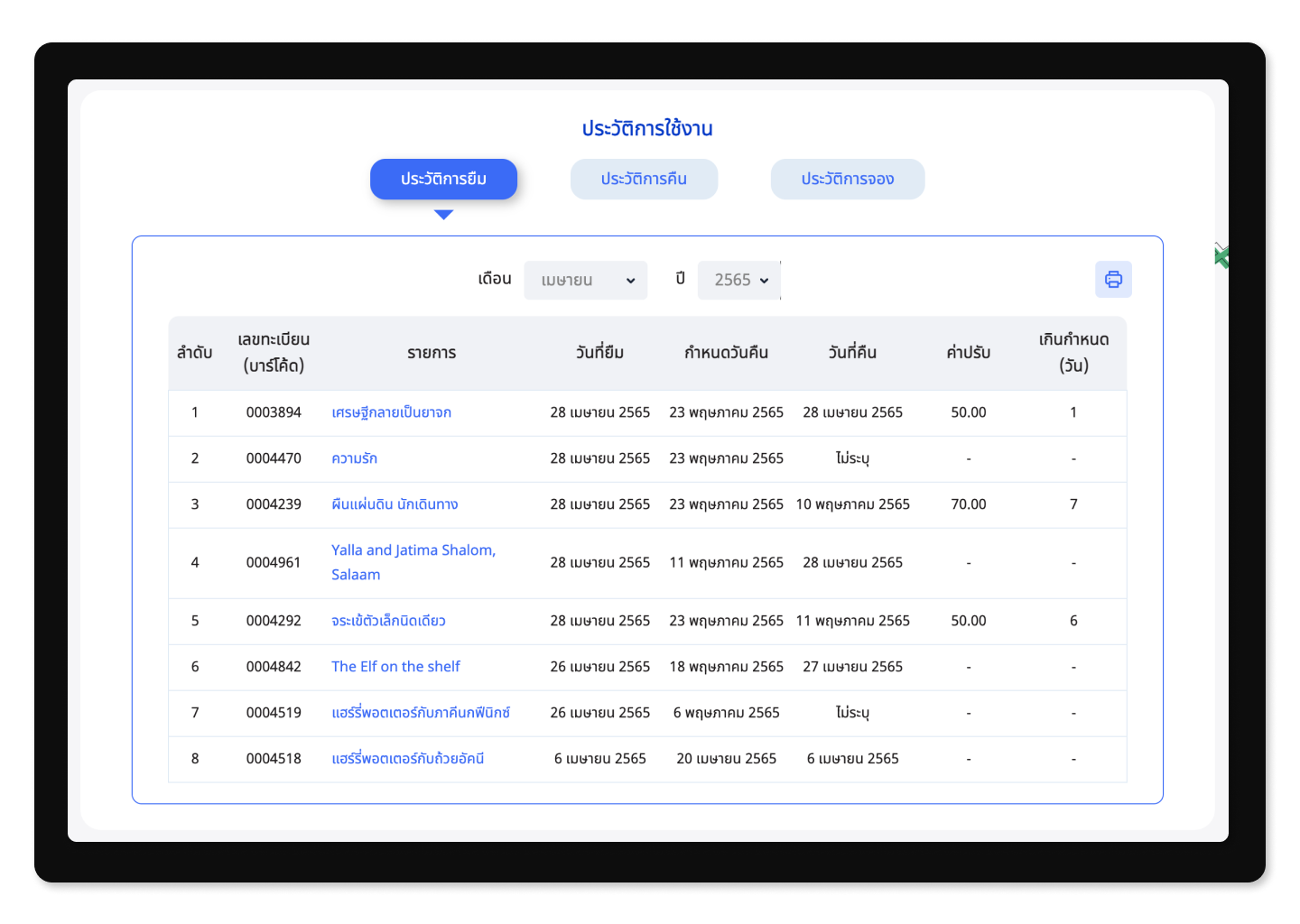Click due date 18 พฤษภาคม 2565
This screenshot has height=924, width=1300.
coord(727,667)
